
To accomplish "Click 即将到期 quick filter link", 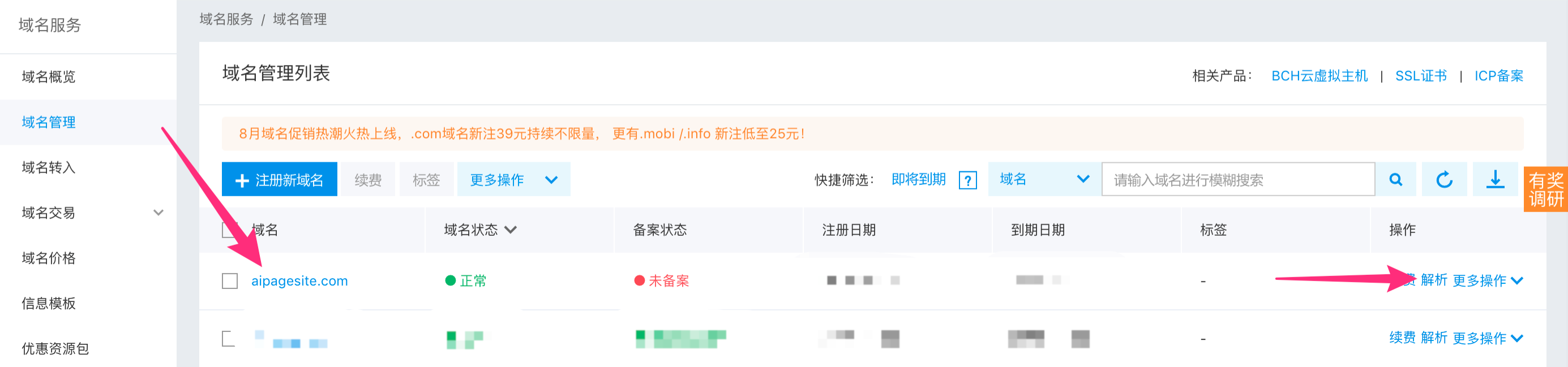I will pyautogui.click(x=918, y=179).
